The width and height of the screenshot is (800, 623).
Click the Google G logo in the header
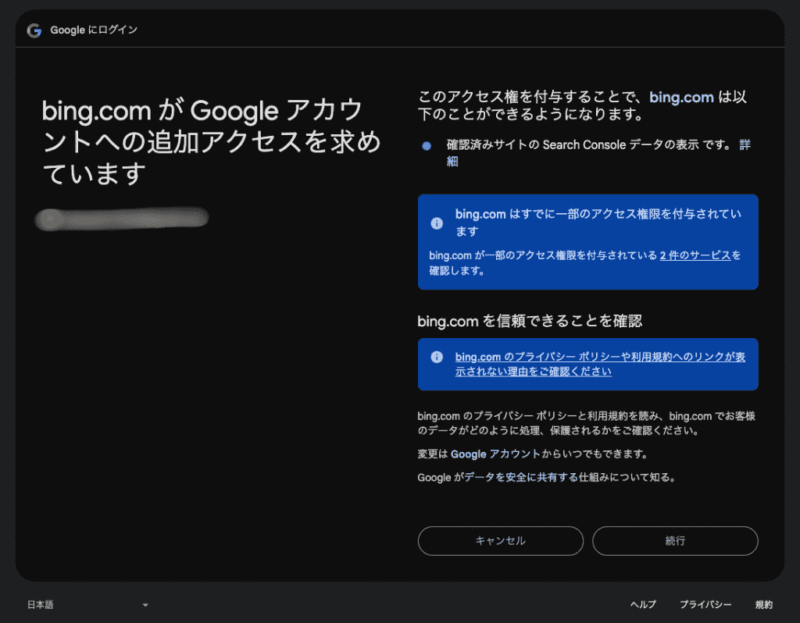coord(33,30)
